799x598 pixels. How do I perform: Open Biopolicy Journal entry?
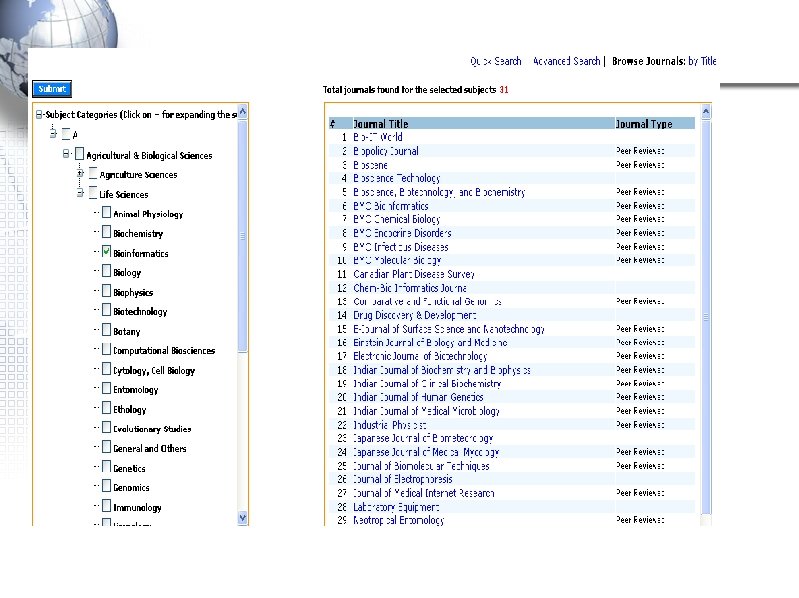[x=386, y=151]
